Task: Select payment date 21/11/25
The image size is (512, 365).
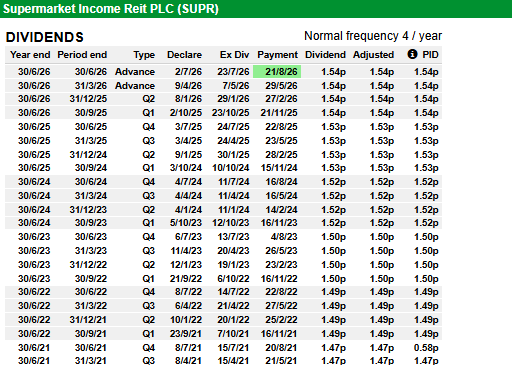Action: pyautogui.click(x=279, y=113)
